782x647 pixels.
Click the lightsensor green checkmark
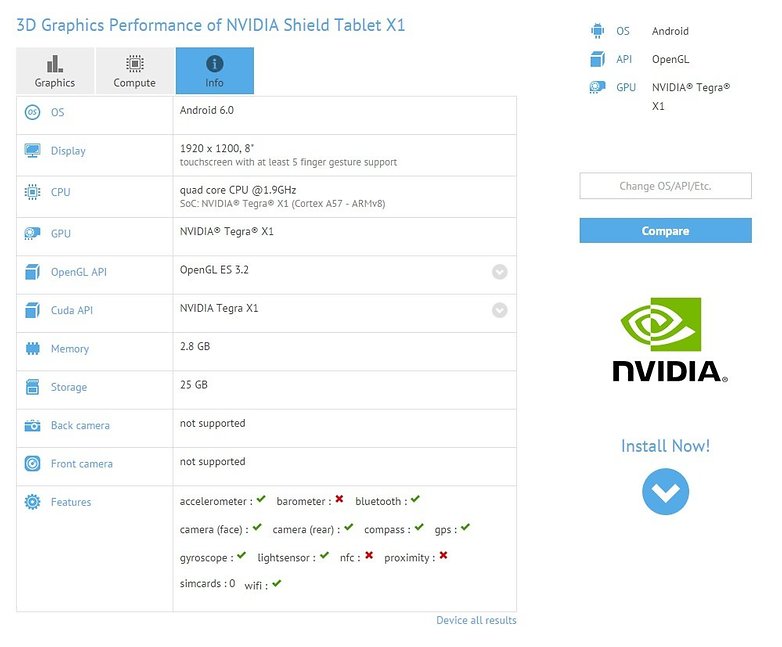tap(325, 555)
